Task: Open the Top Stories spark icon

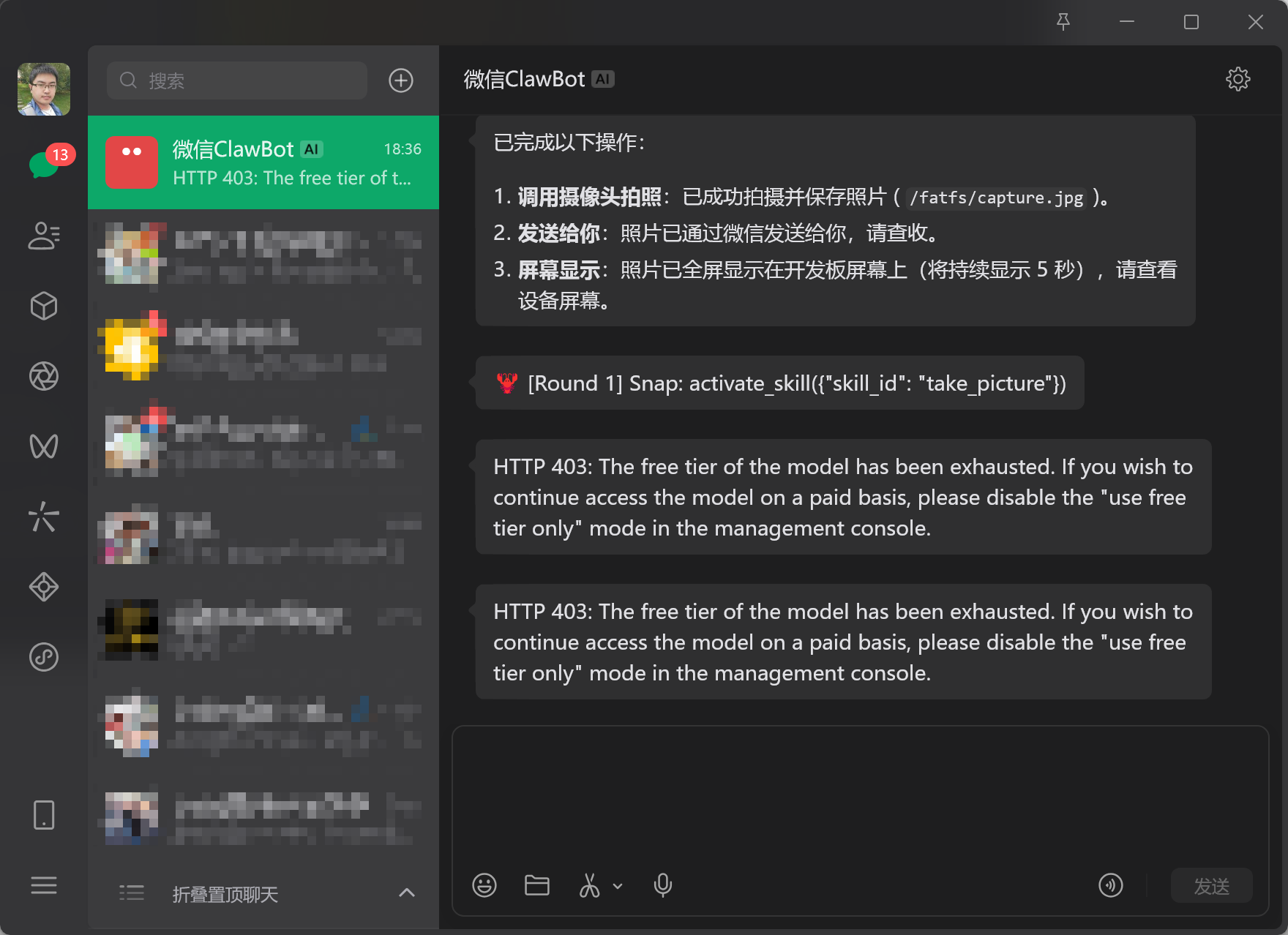Action: pos(44,517)
